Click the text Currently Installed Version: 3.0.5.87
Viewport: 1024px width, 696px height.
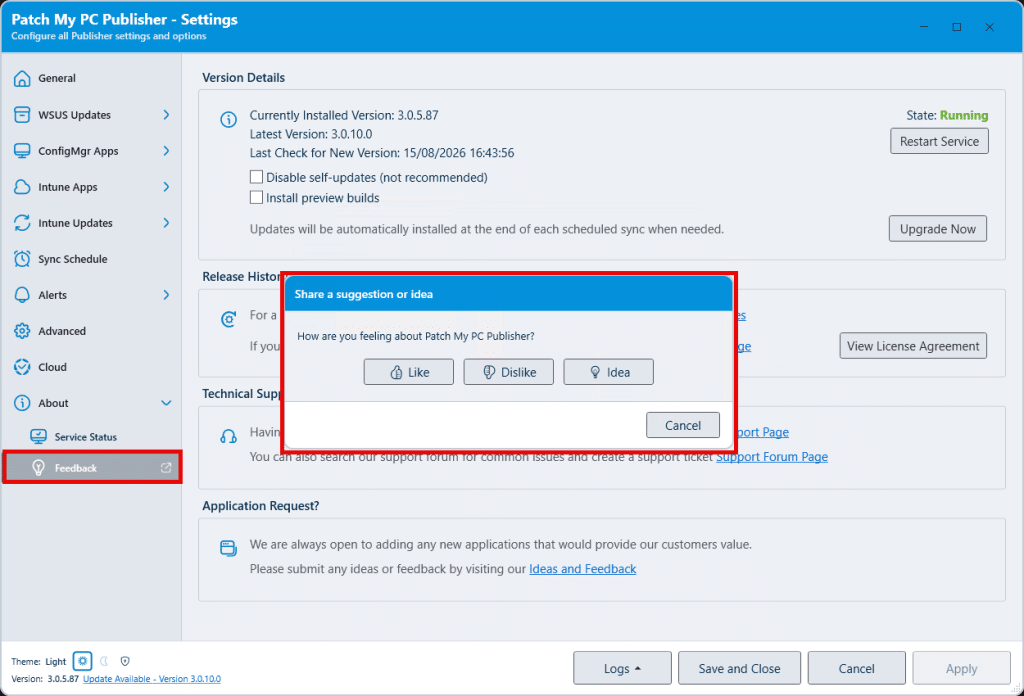coord(344,115)
